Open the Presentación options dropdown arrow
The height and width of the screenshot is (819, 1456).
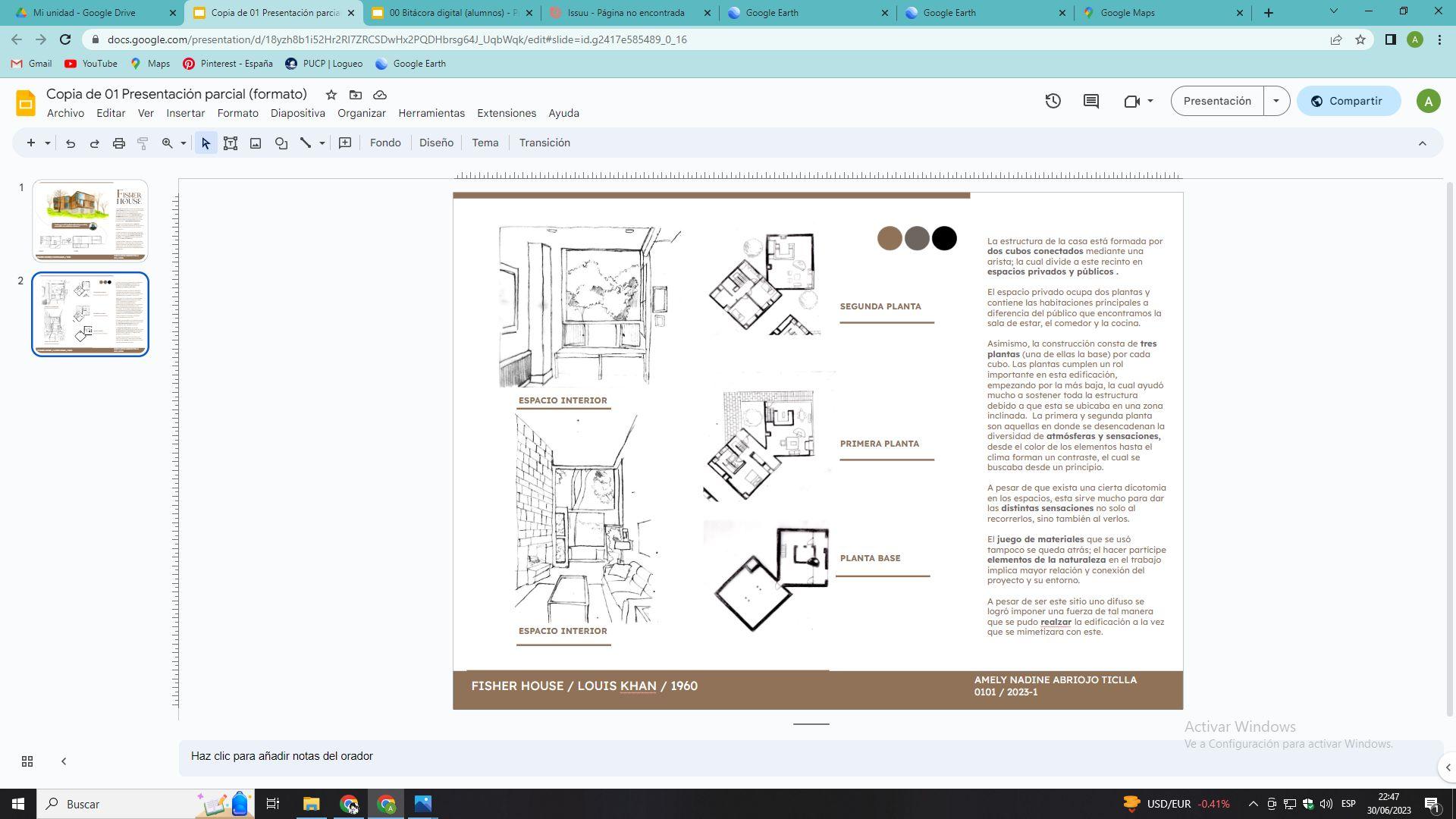[x=1276, y=101]
